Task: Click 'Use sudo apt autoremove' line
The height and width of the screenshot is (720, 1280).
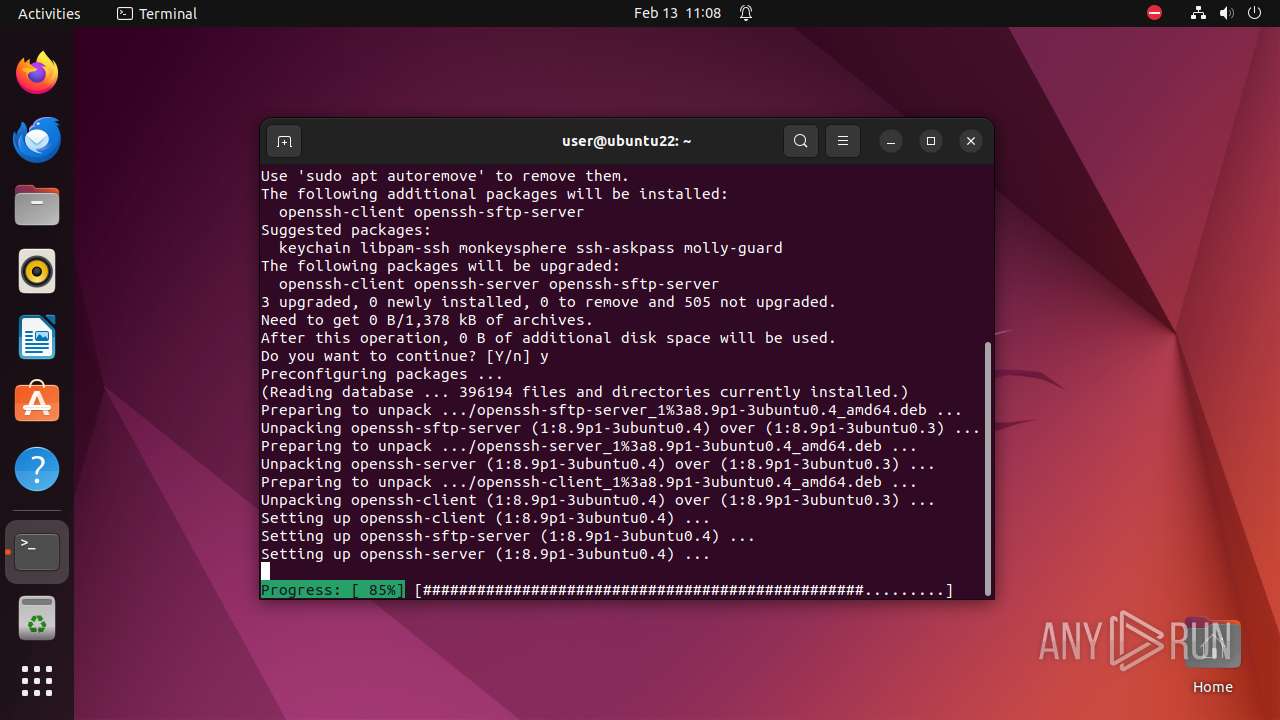Action: [x=445, y=176]
